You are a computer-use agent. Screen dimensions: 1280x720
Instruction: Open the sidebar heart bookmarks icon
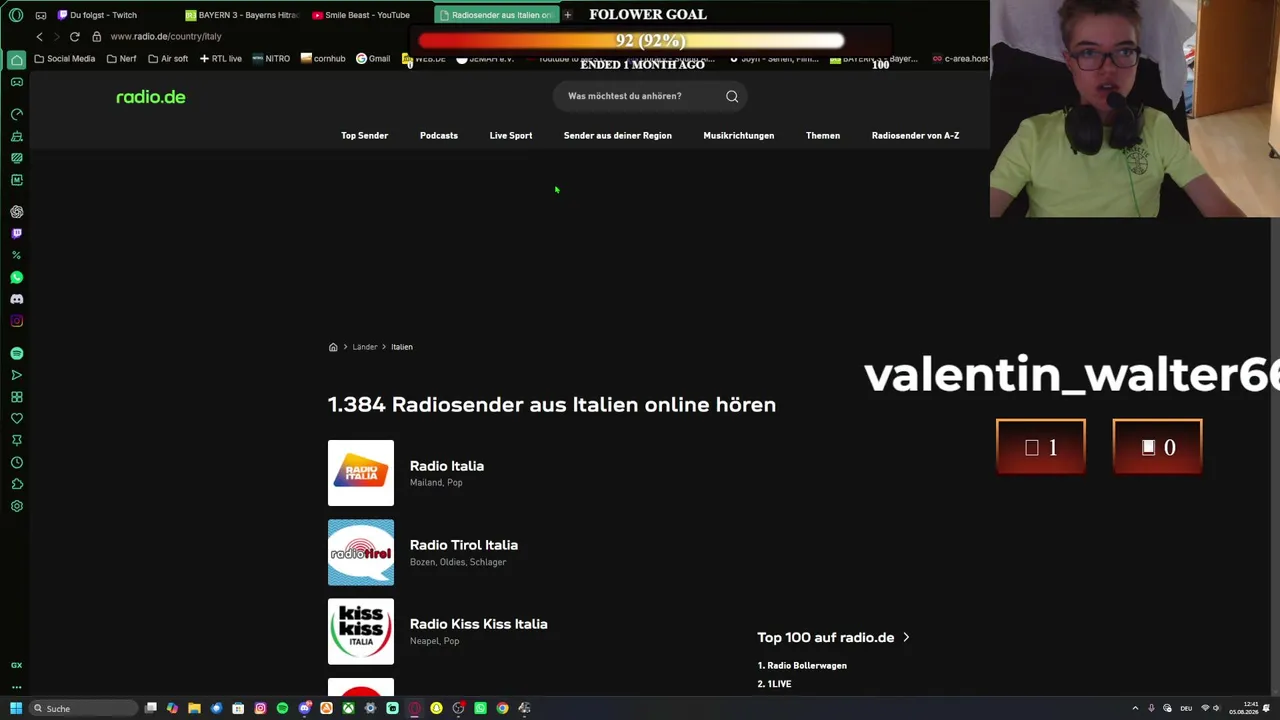(17, 419)
